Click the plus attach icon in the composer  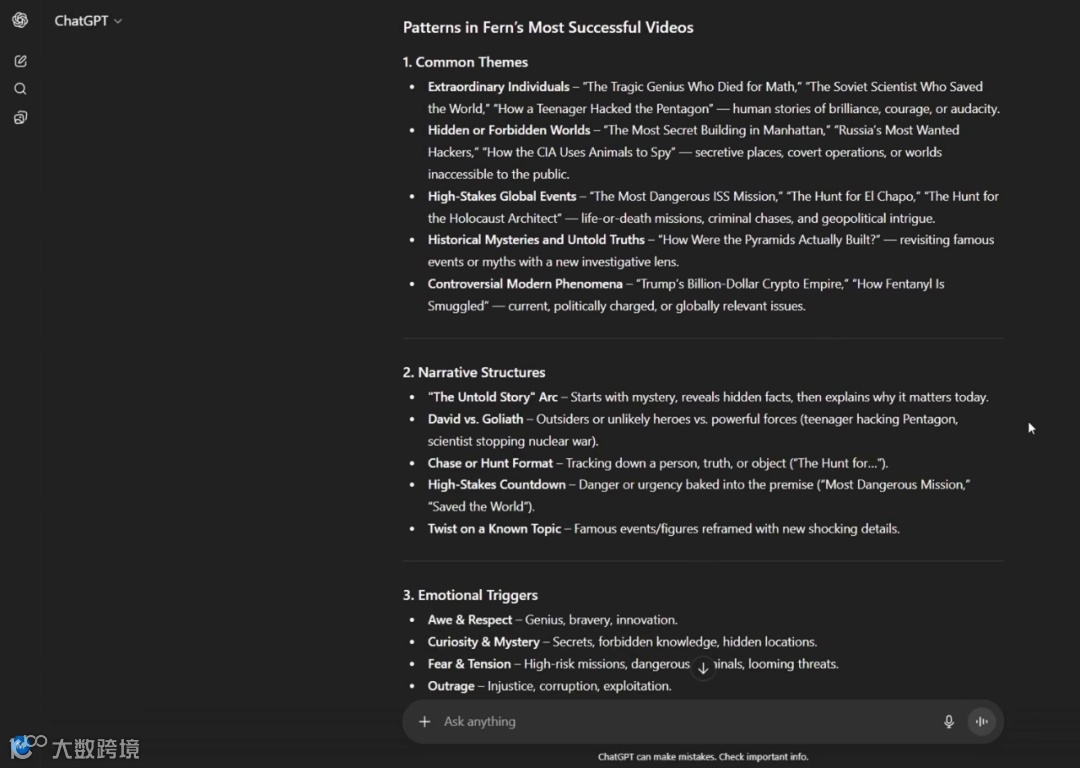coord(424,721)
